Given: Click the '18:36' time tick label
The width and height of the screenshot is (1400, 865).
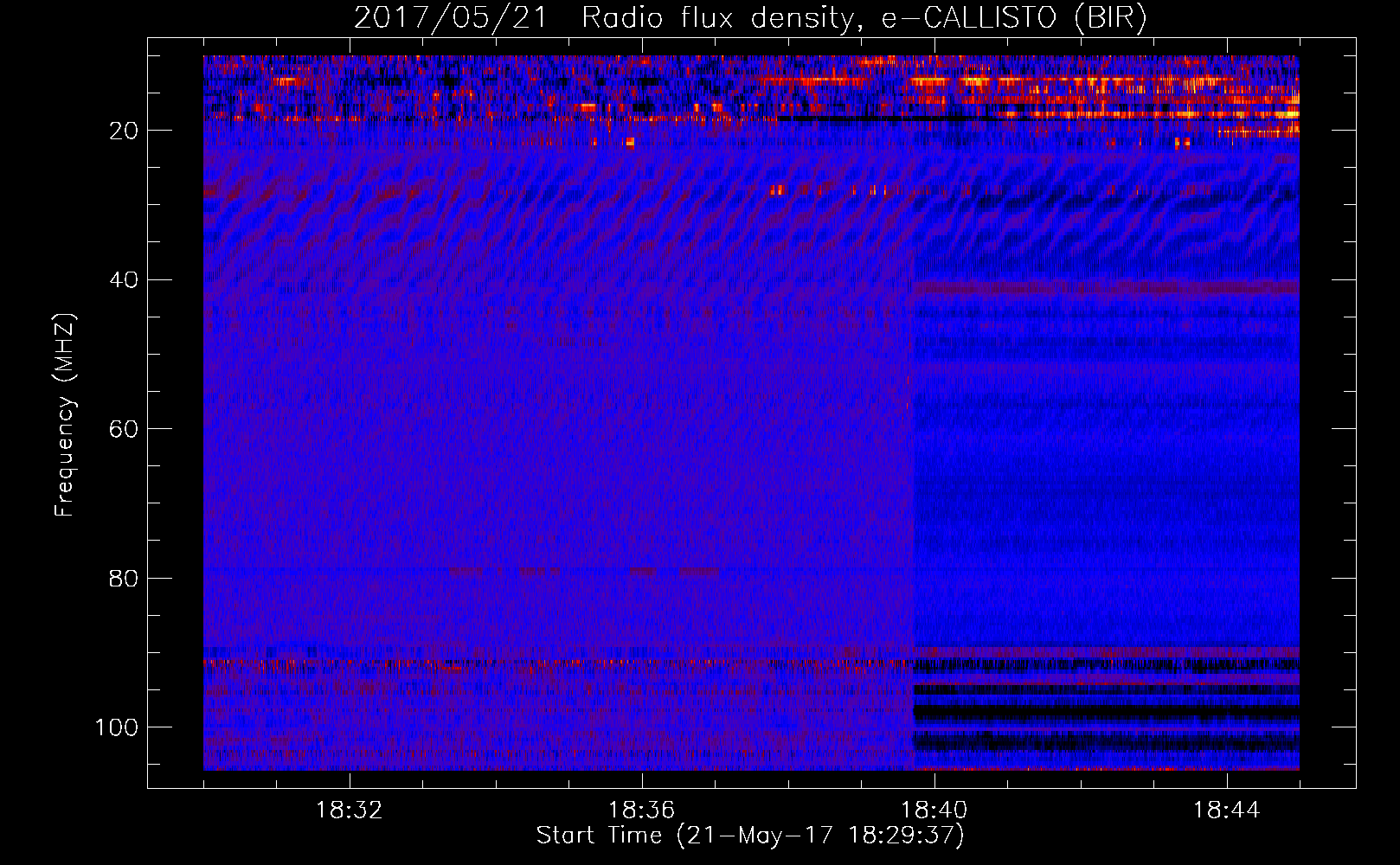Looking at the screenshot, I should pos(642,811).
